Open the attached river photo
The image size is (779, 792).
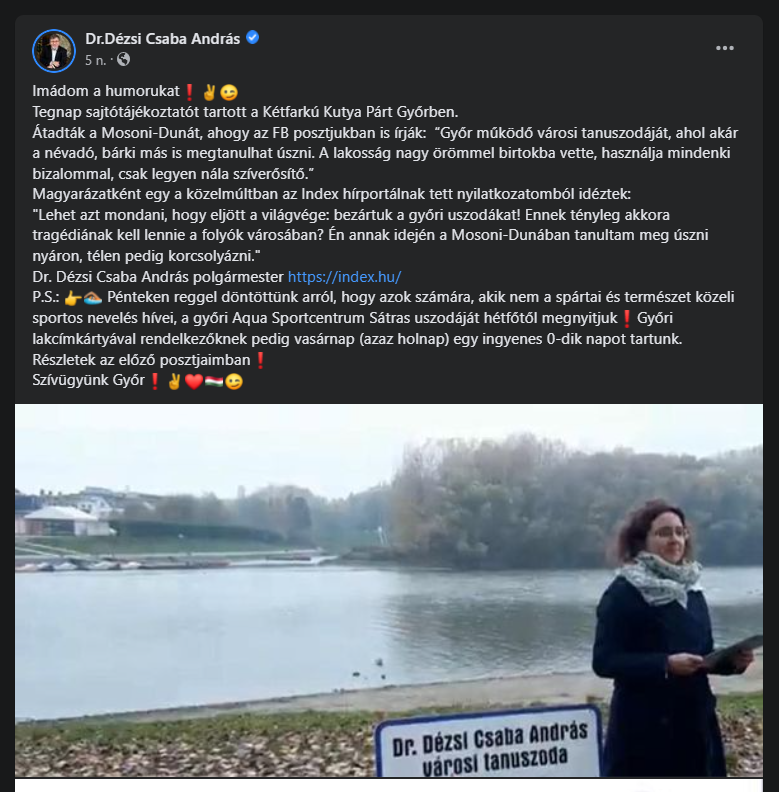(389, 590)
